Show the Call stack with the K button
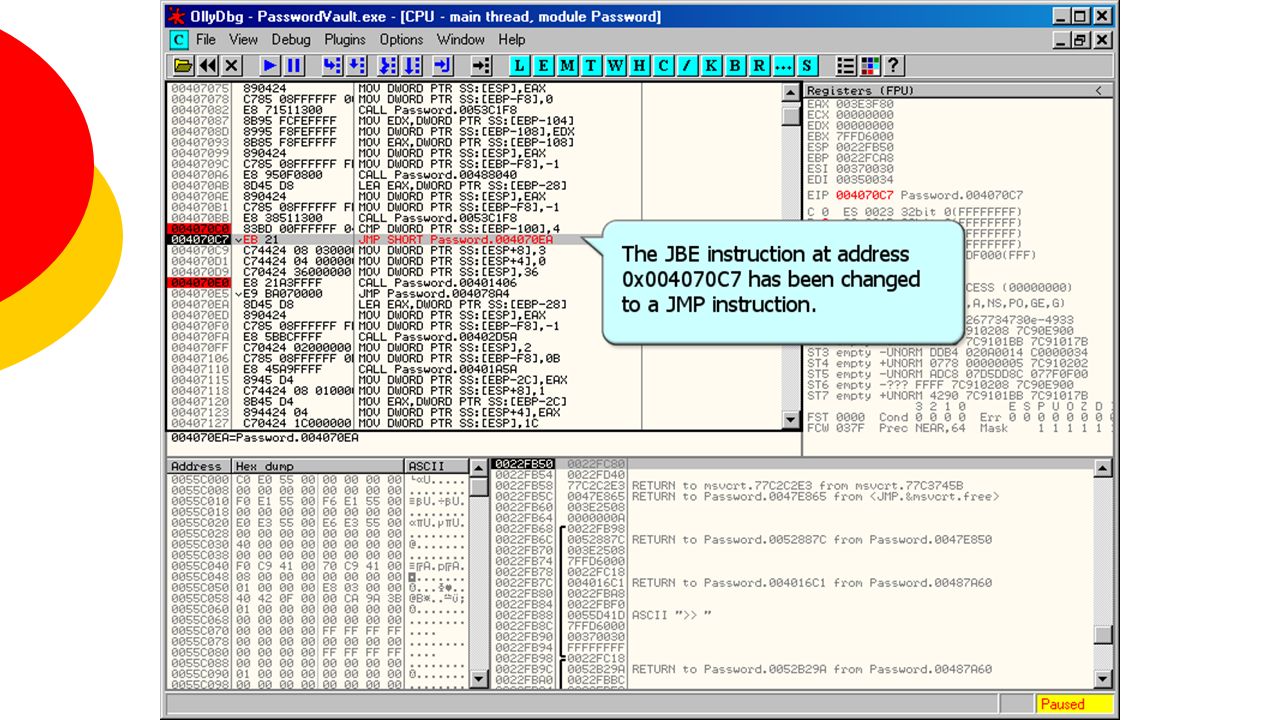 [x=712, y=66]
